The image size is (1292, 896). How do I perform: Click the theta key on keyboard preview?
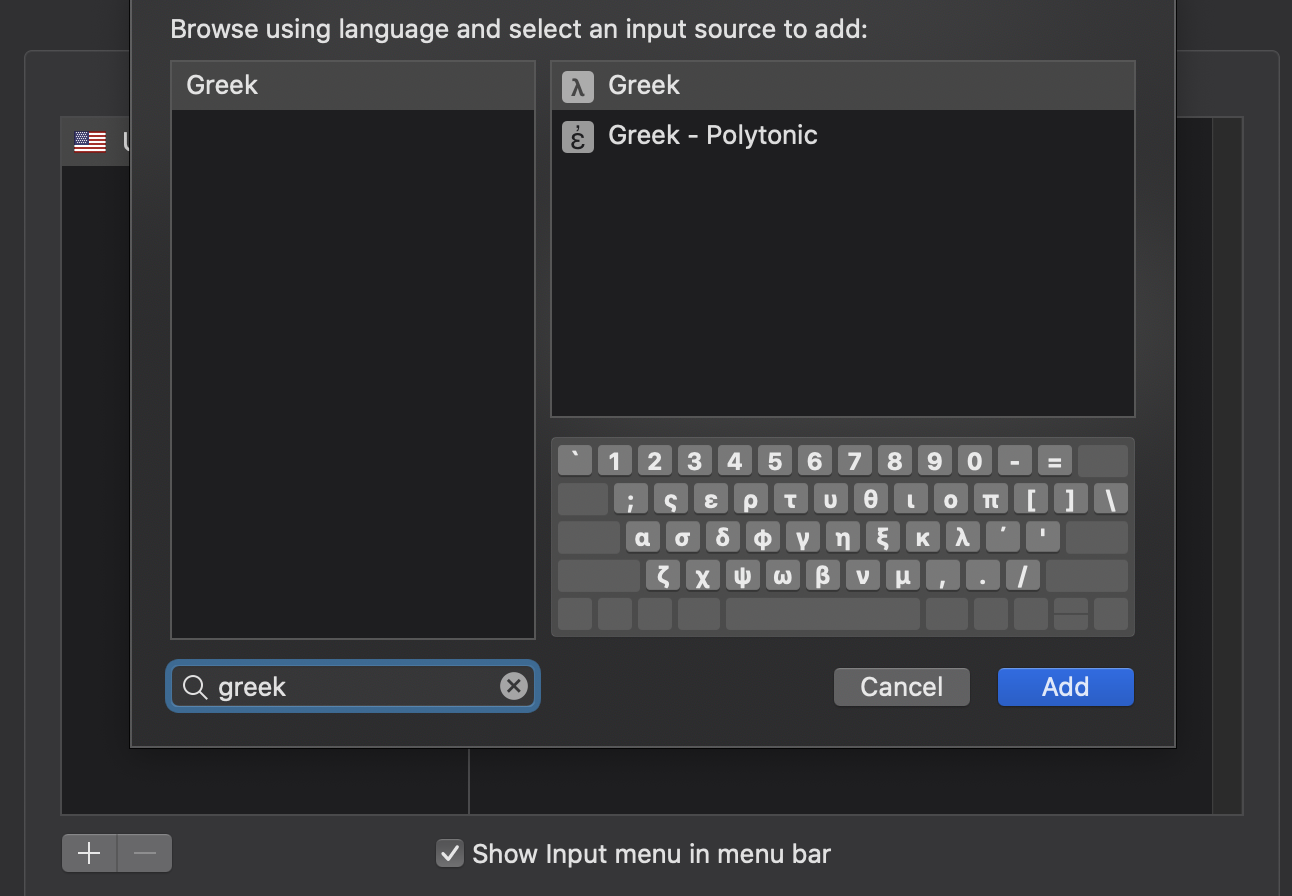coord(871,499)
